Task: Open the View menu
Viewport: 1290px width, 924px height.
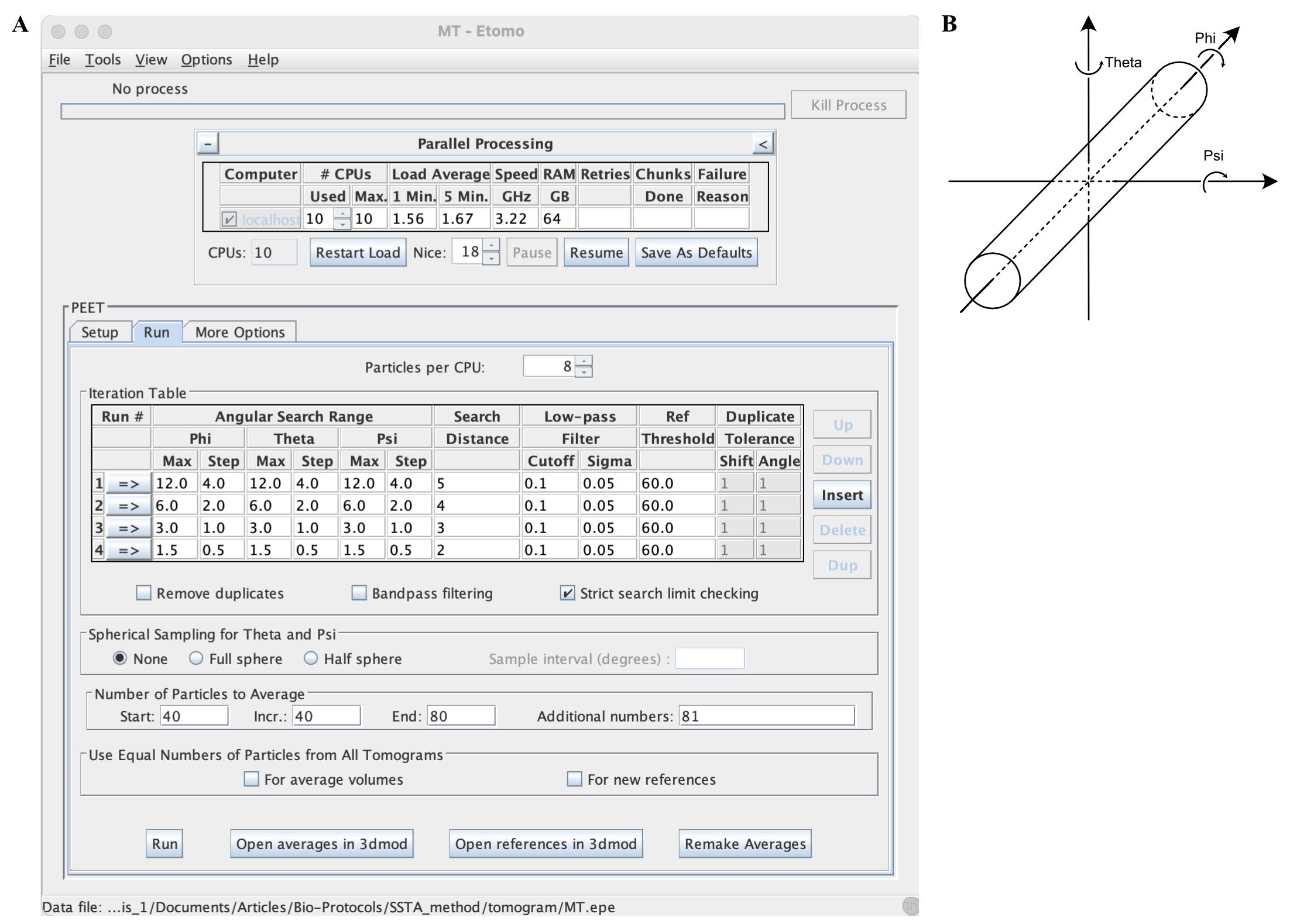Action: tap(151, 60)
